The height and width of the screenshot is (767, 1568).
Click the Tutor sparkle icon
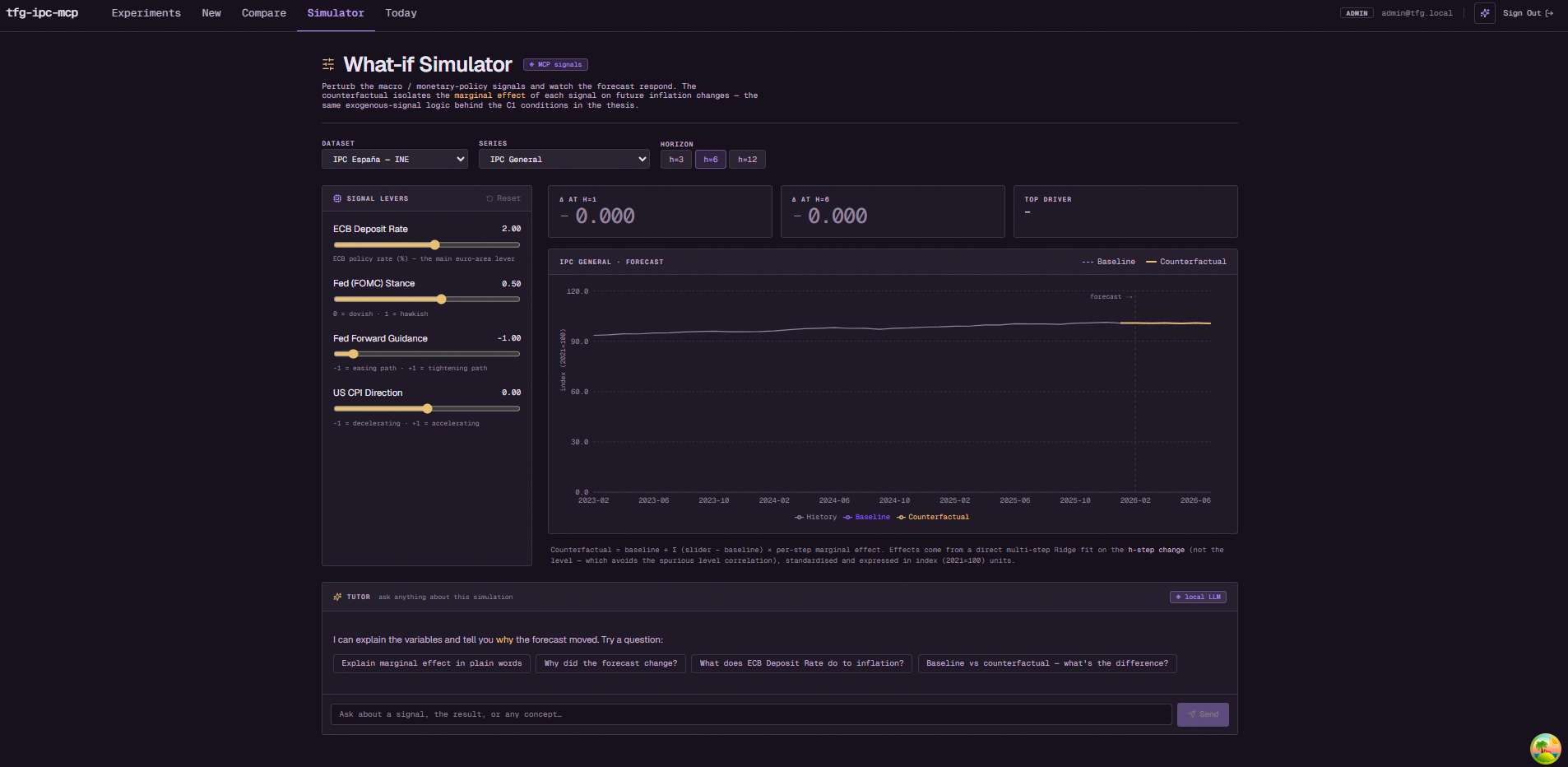(337, 597)
